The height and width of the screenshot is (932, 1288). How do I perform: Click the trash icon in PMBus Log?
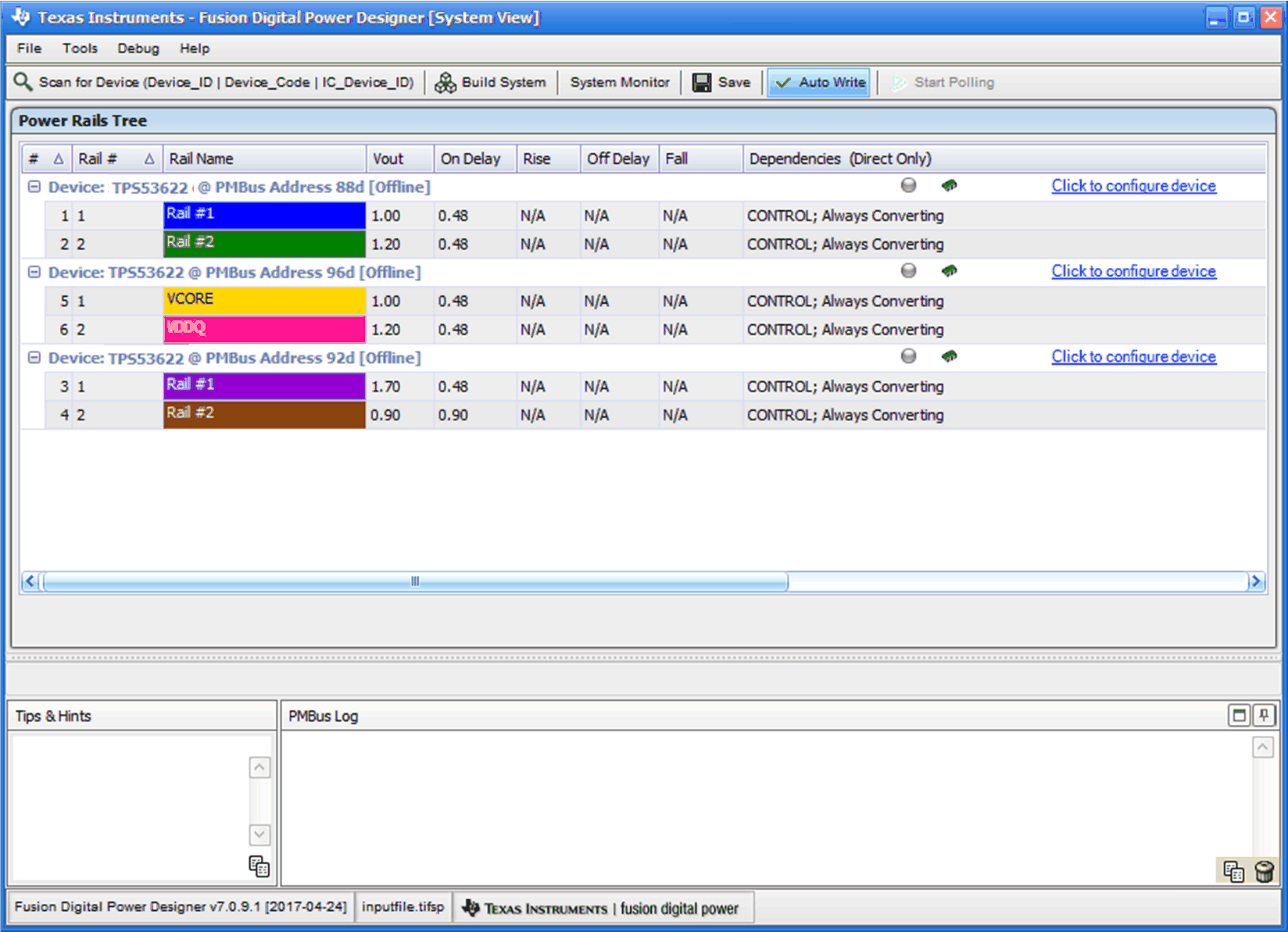1264,871
